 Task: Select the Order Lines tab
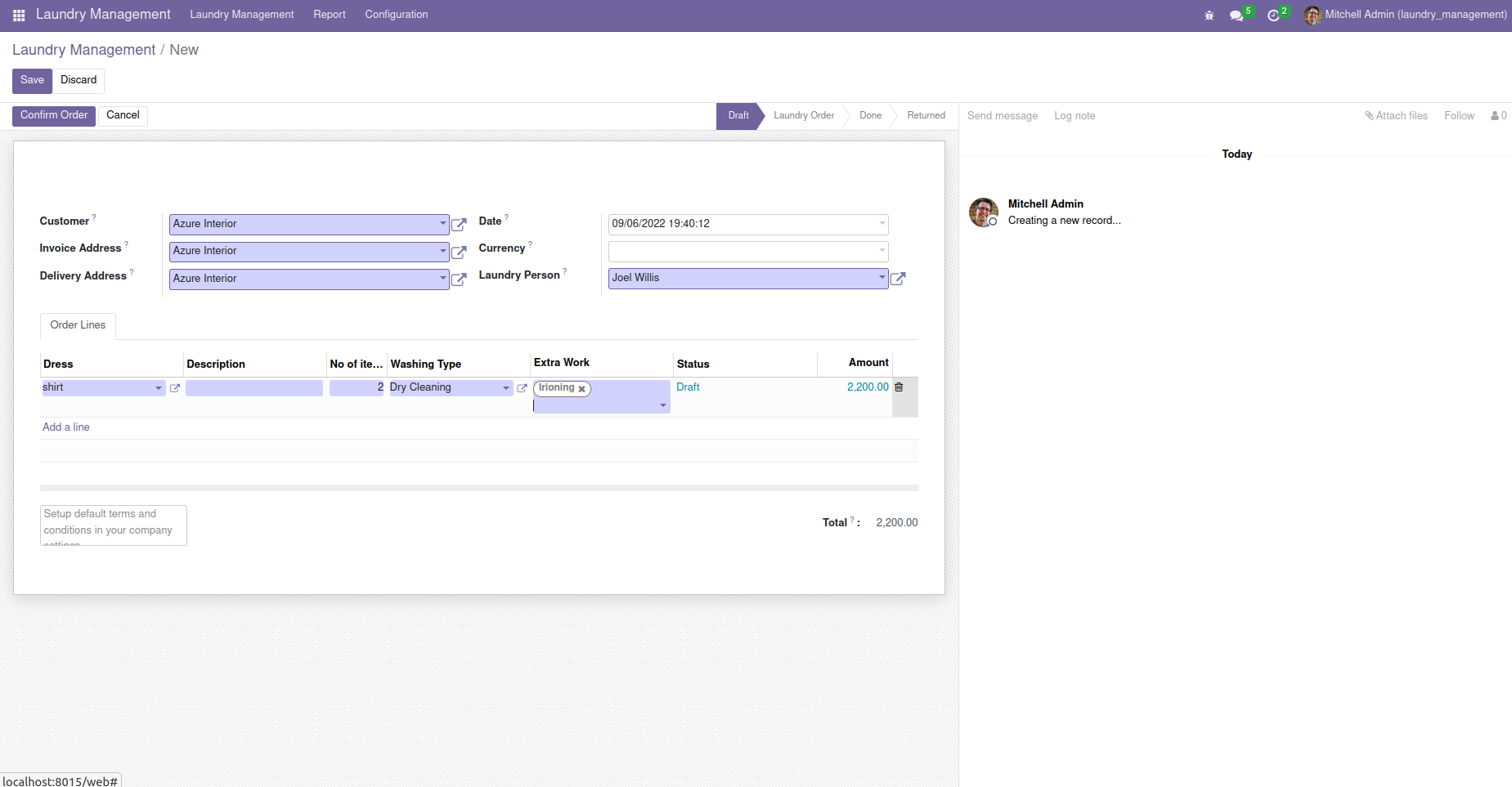tap(78, 325)
